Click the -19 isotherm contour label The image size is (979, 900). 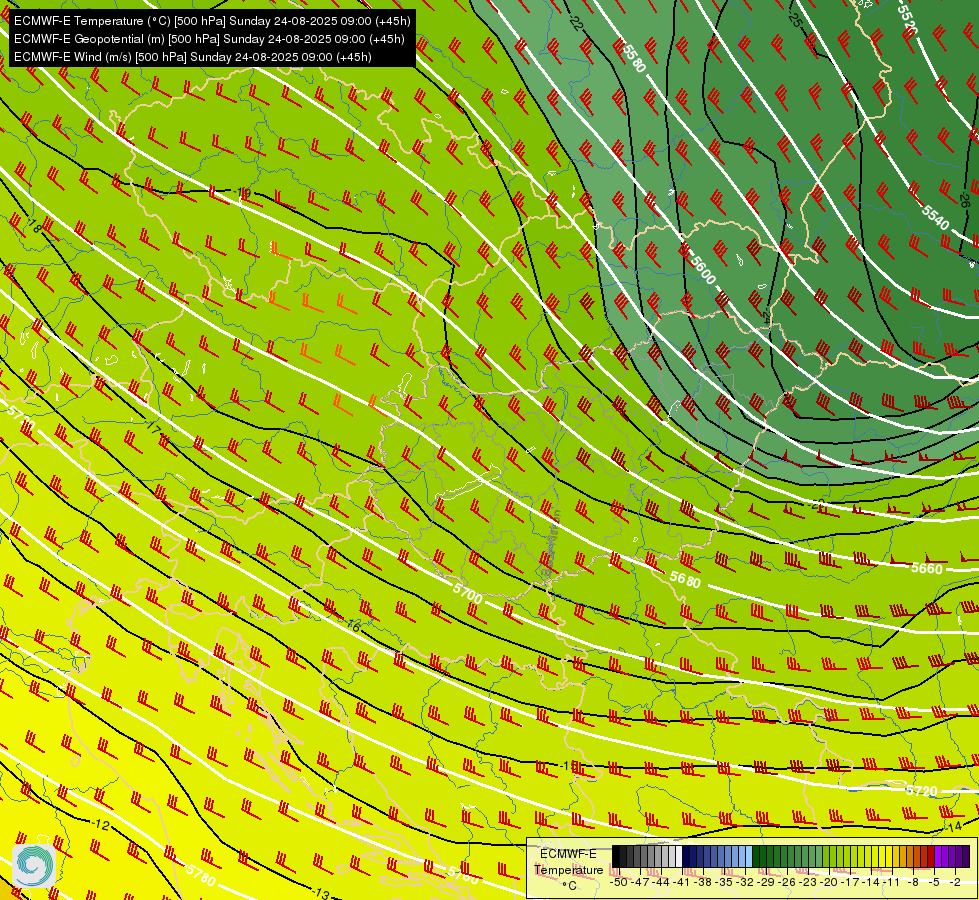tap(242, 192)
